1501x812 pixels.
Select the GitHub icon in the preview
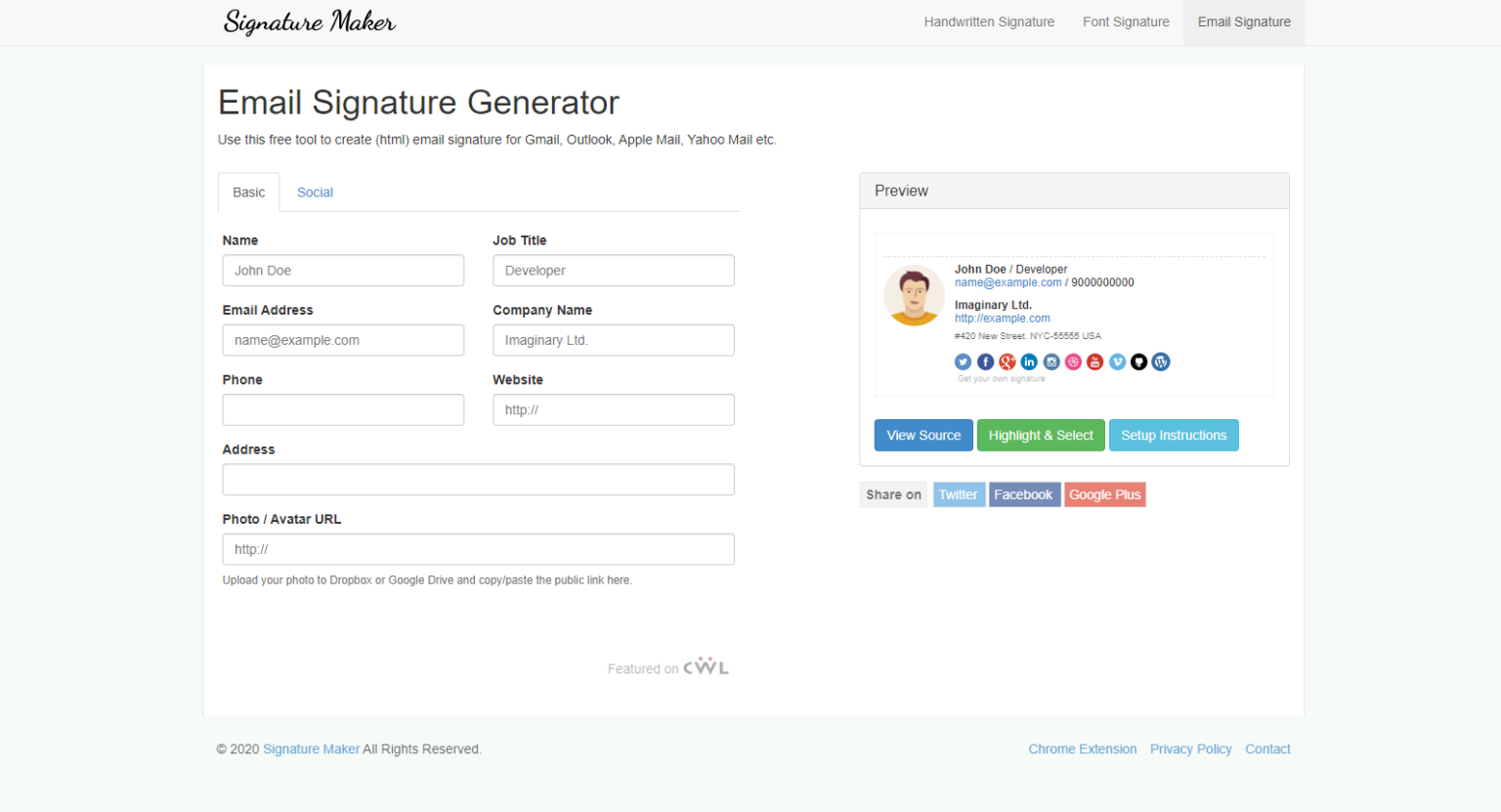coord(1138,362)
